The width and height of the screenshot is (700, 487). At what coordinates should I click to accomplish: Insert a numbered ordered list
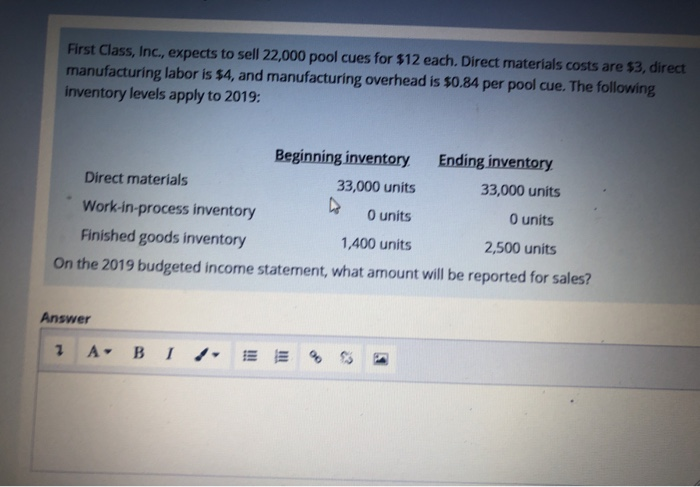281,356
